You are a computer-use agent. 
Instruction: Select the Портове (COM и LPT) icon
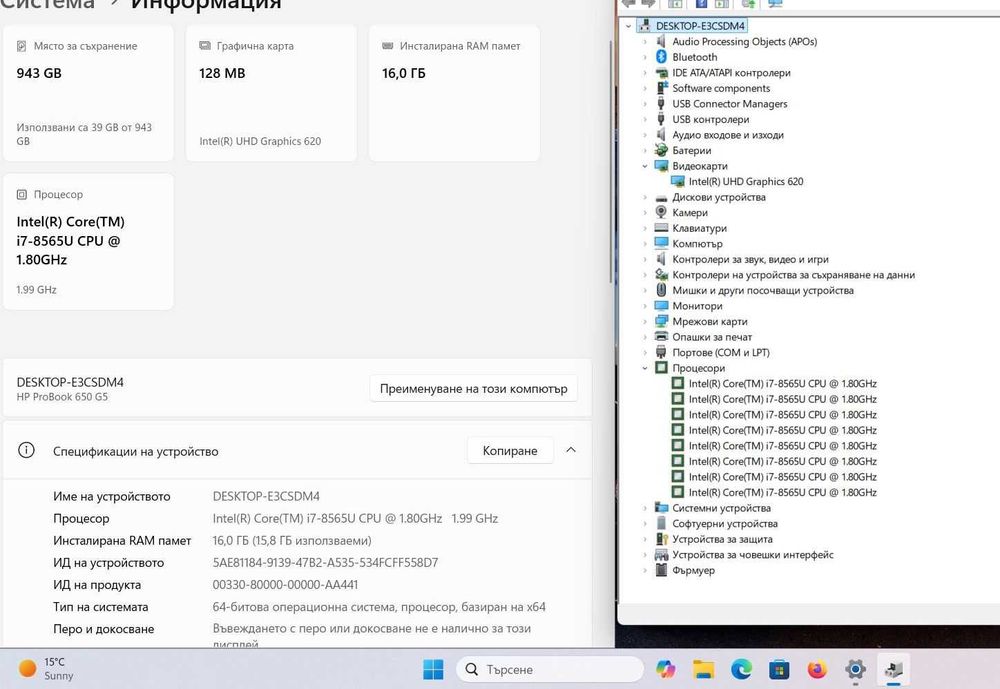pyautogui.click(x=661, y=352)
